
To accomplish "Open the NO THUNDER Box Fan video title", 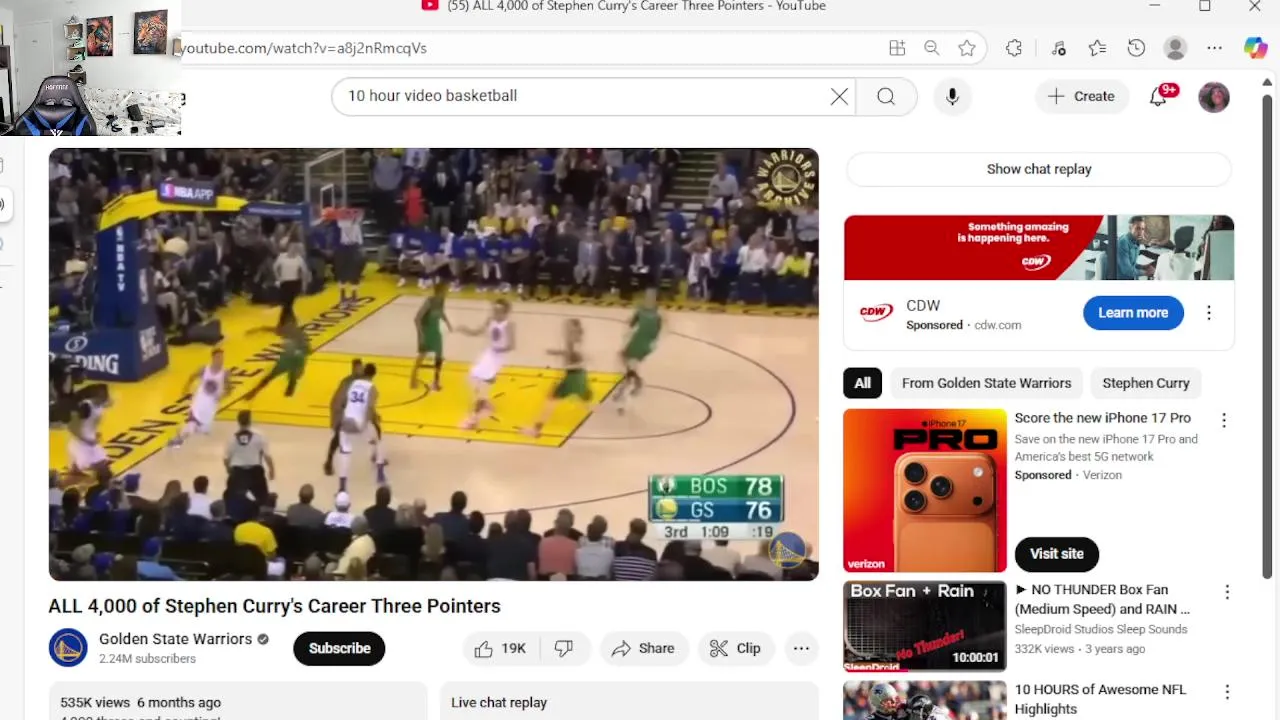I will click(x=1102, y=599).
